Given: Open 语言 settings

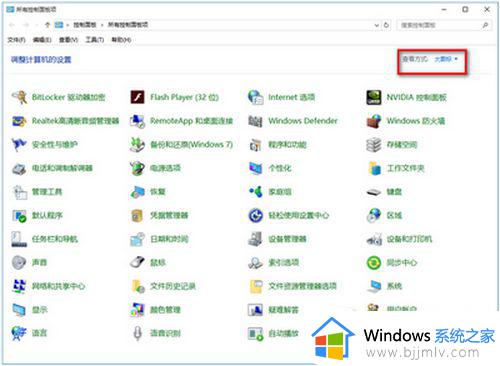Looking at the screenshot, I should coord(29,333).
